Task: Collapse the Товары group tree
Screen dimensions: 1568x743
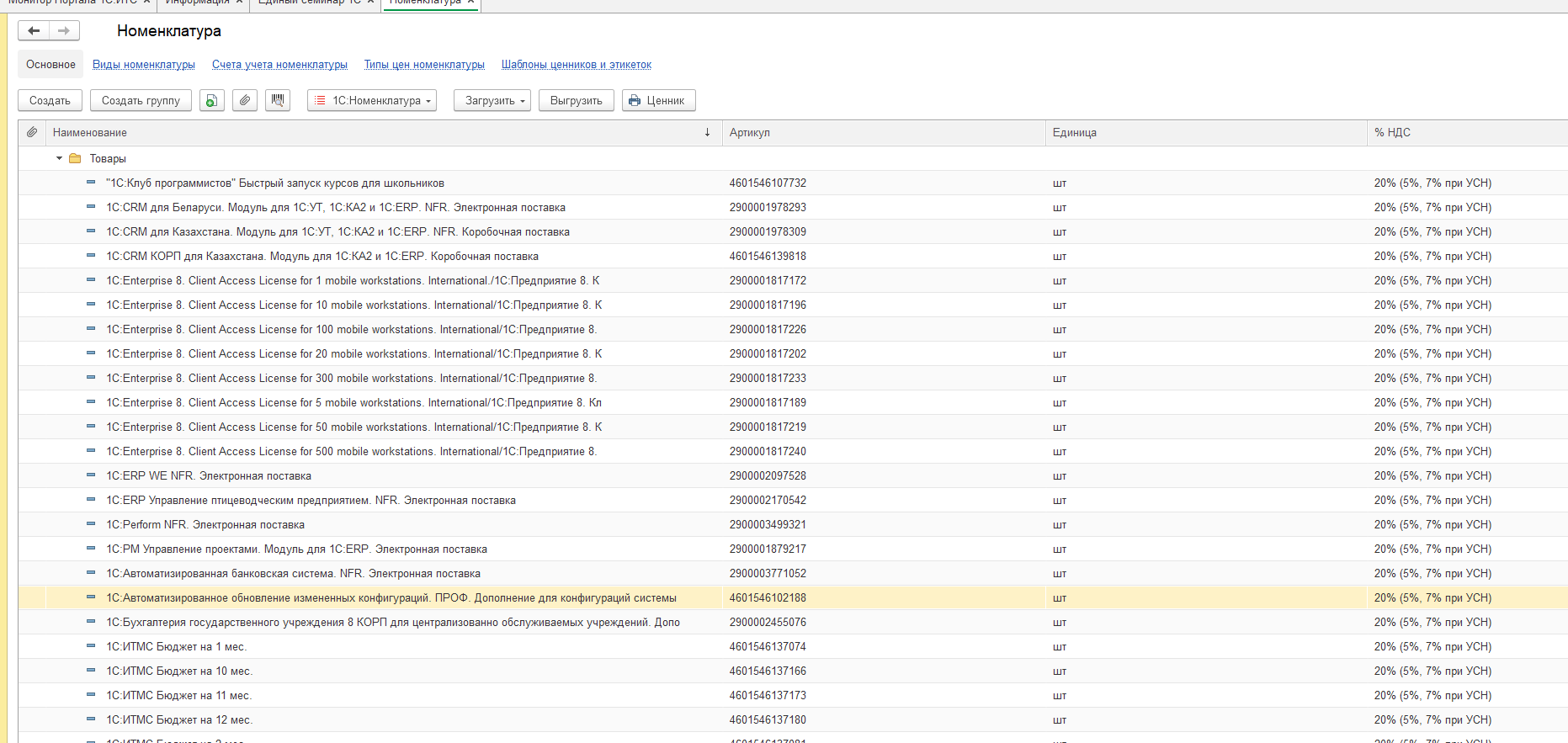Action: point(59,159)
